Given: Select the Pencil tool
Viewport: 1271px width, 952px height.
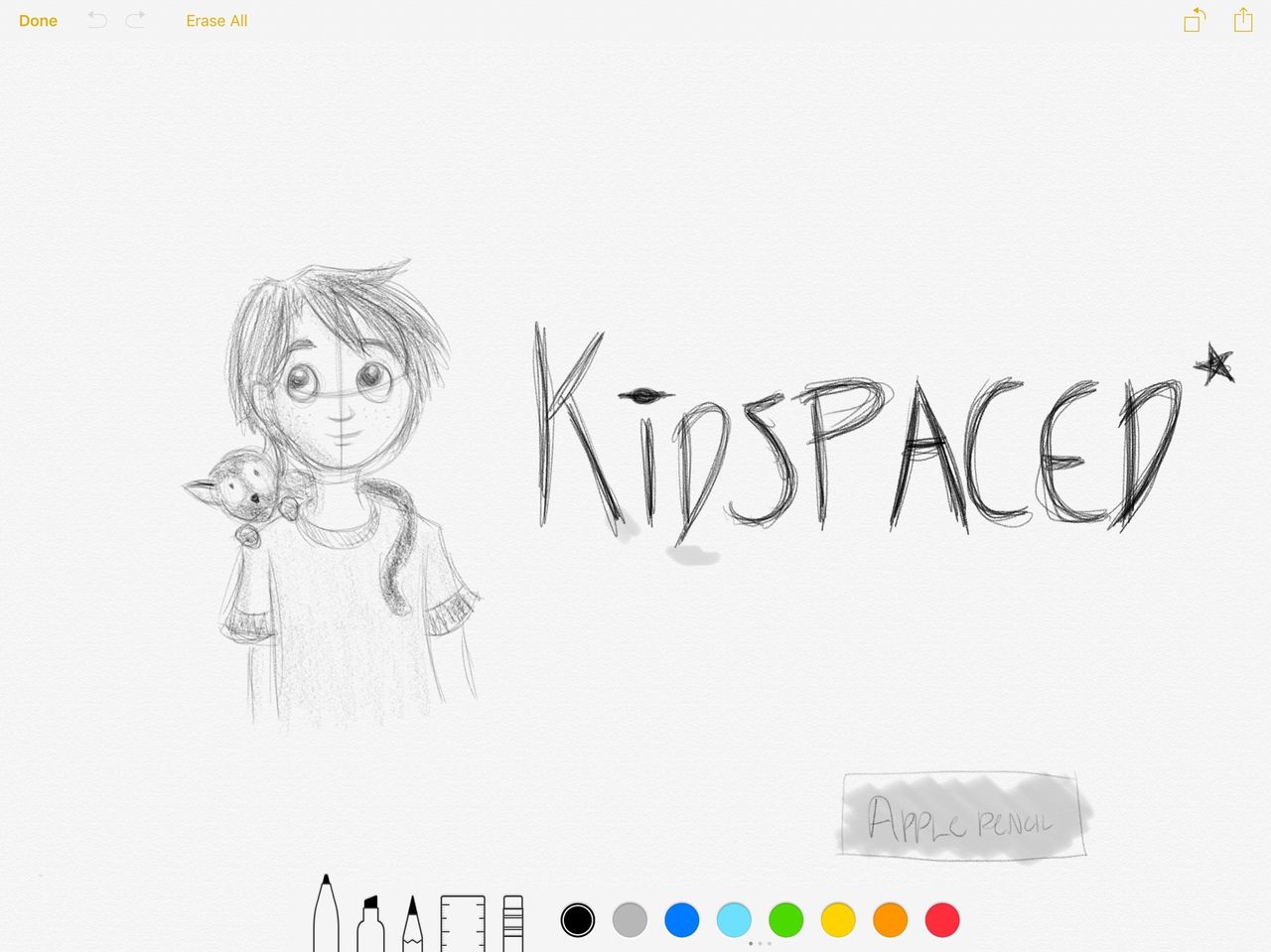Looking at the screenshot, I should coord(413,923).
